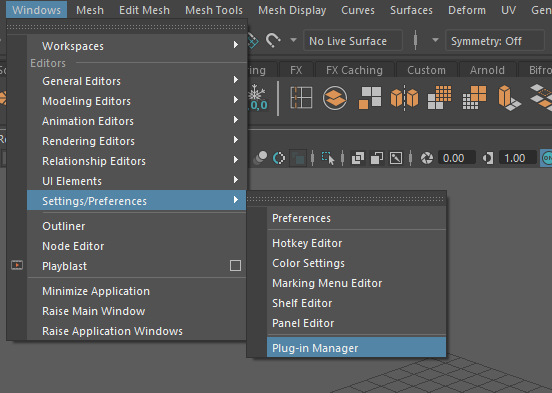Image resolution: width=552 pixels, height=393 pixels.
Task: Click the Freeze Transformations snowflake shelf icon
Action: click(258, 98)
